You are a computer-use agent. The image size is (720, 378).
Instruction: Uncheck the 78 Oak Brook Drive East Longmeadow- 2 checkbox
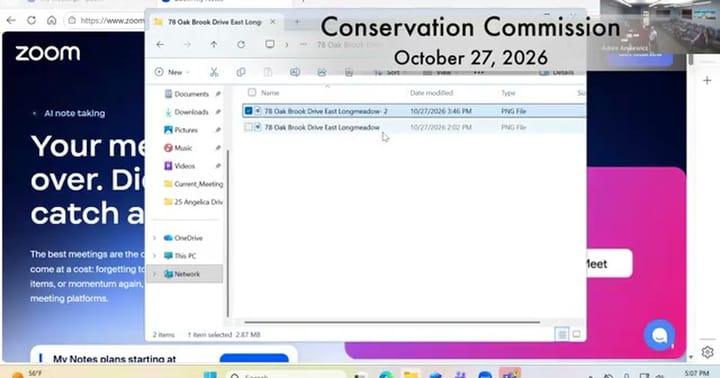(248, 111)
